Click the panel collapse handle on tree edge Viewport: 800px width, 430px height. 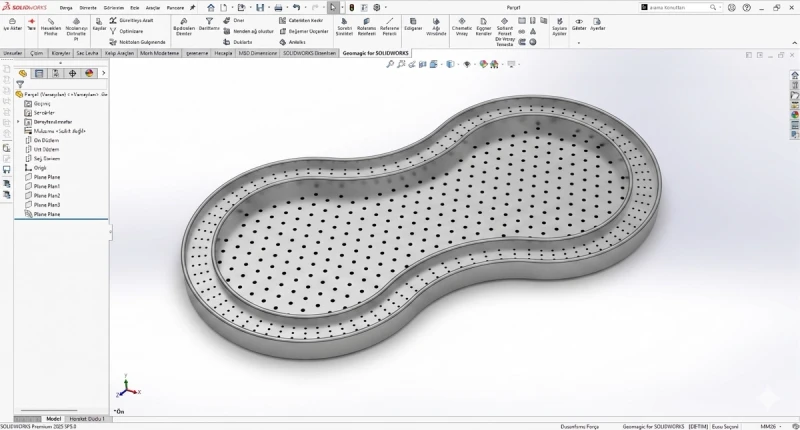[110, 233]
